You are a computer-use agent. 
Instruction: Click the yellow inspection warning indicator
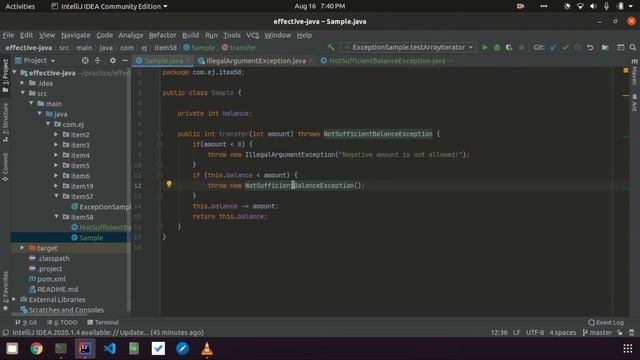626,71
